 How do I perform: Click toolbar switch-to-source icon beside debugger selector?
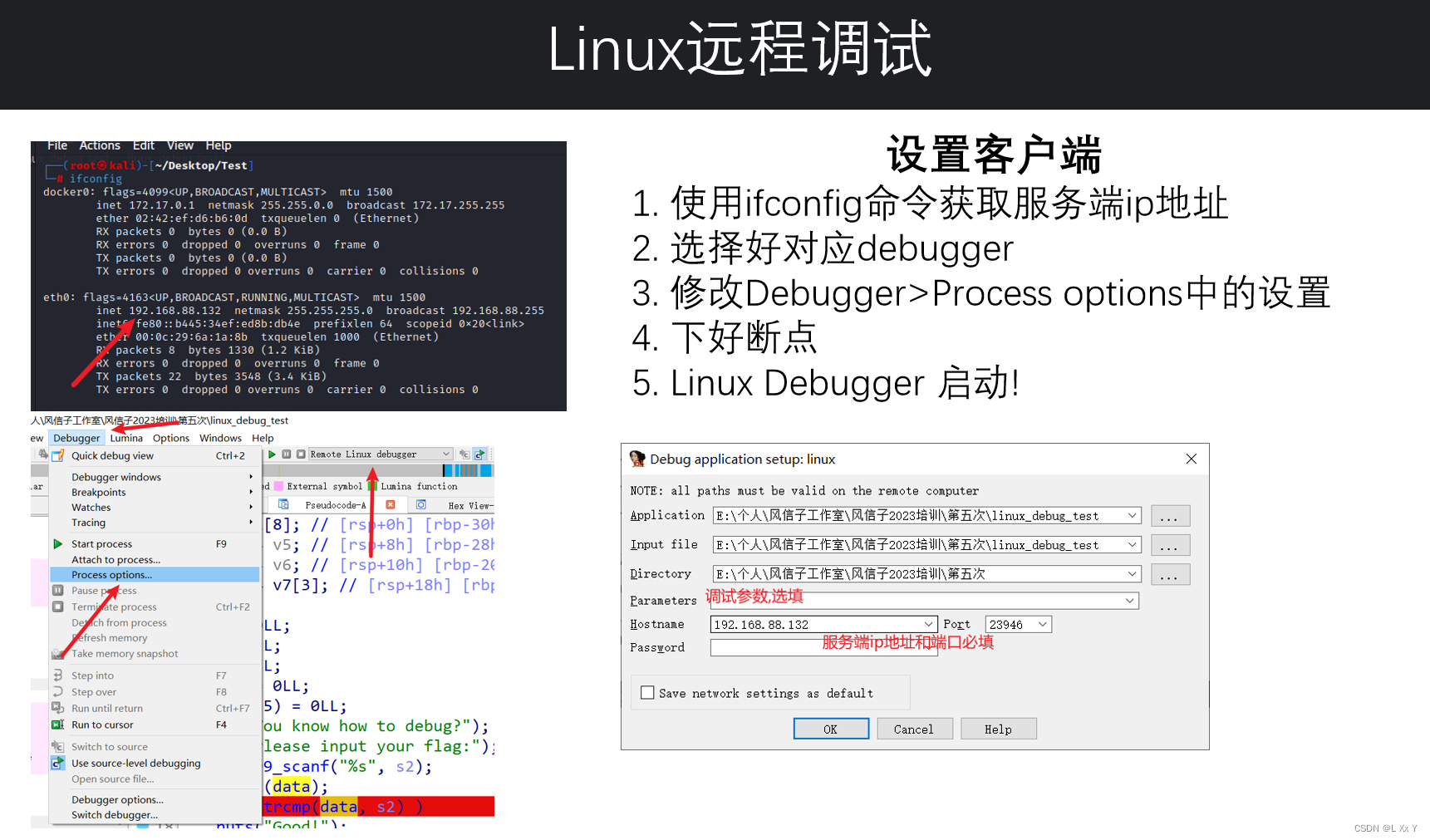coord(464,454)
